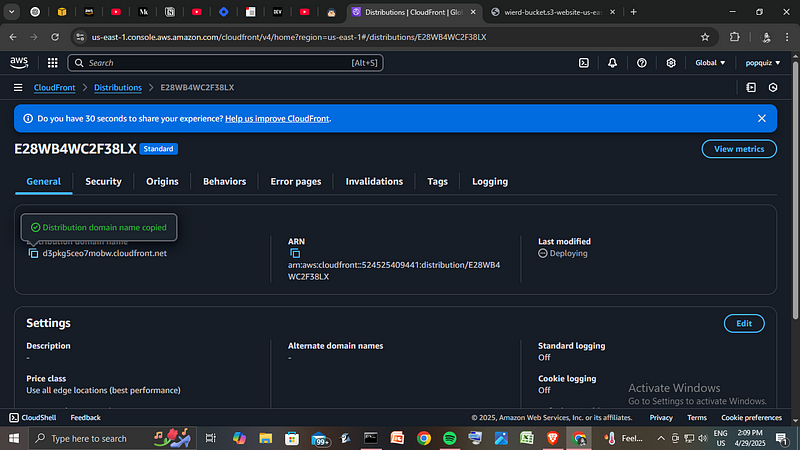
Task: Switch to the Behaviors tab
Action: pyautogui.click(x=224, y=182)
